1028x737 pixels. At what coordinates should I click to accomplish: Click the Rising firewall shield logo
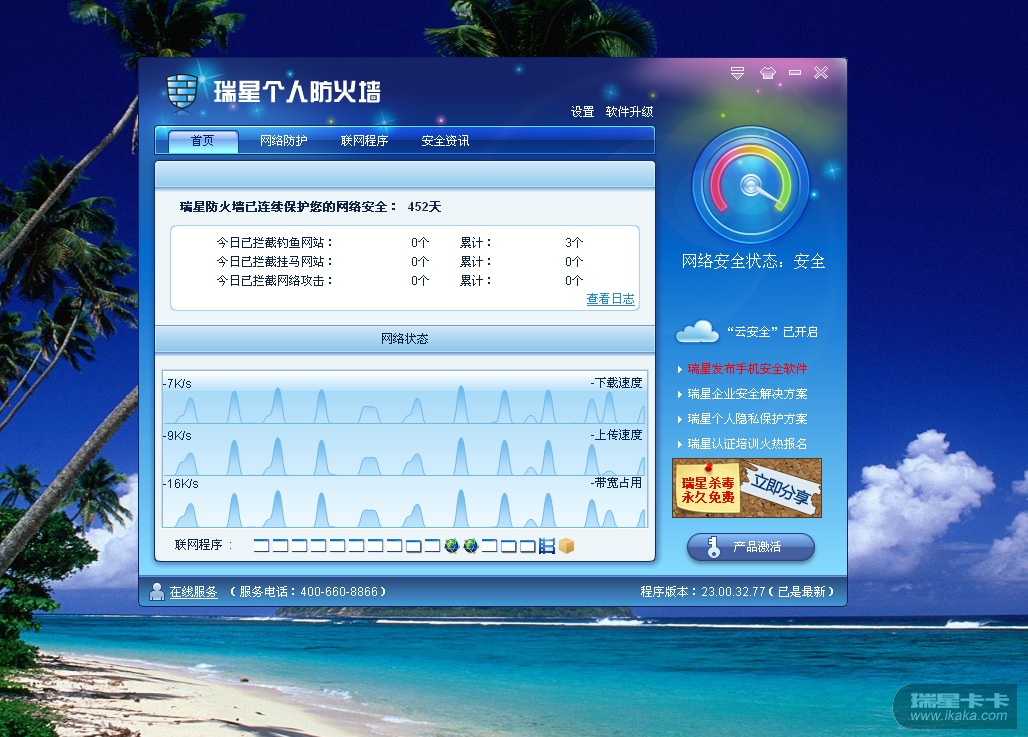[182, 90]
